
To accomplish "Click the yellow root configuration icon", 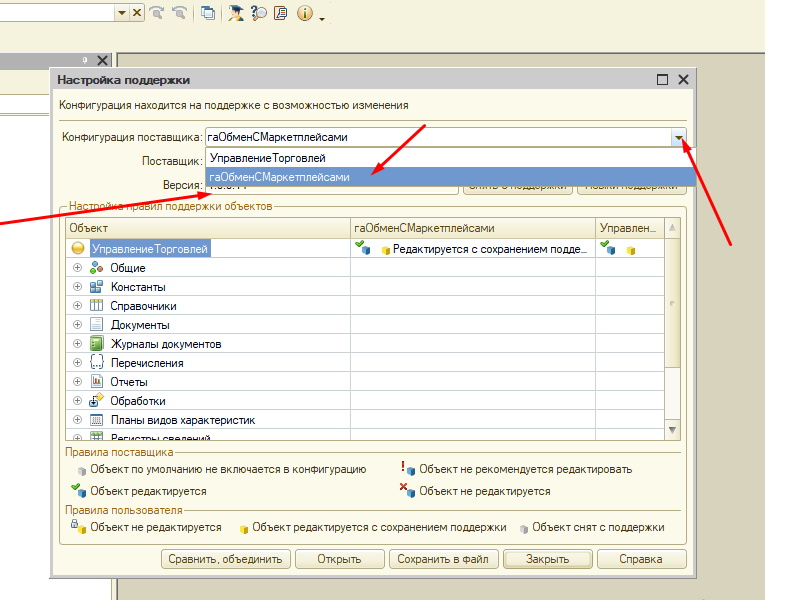I will coord(78,248).
